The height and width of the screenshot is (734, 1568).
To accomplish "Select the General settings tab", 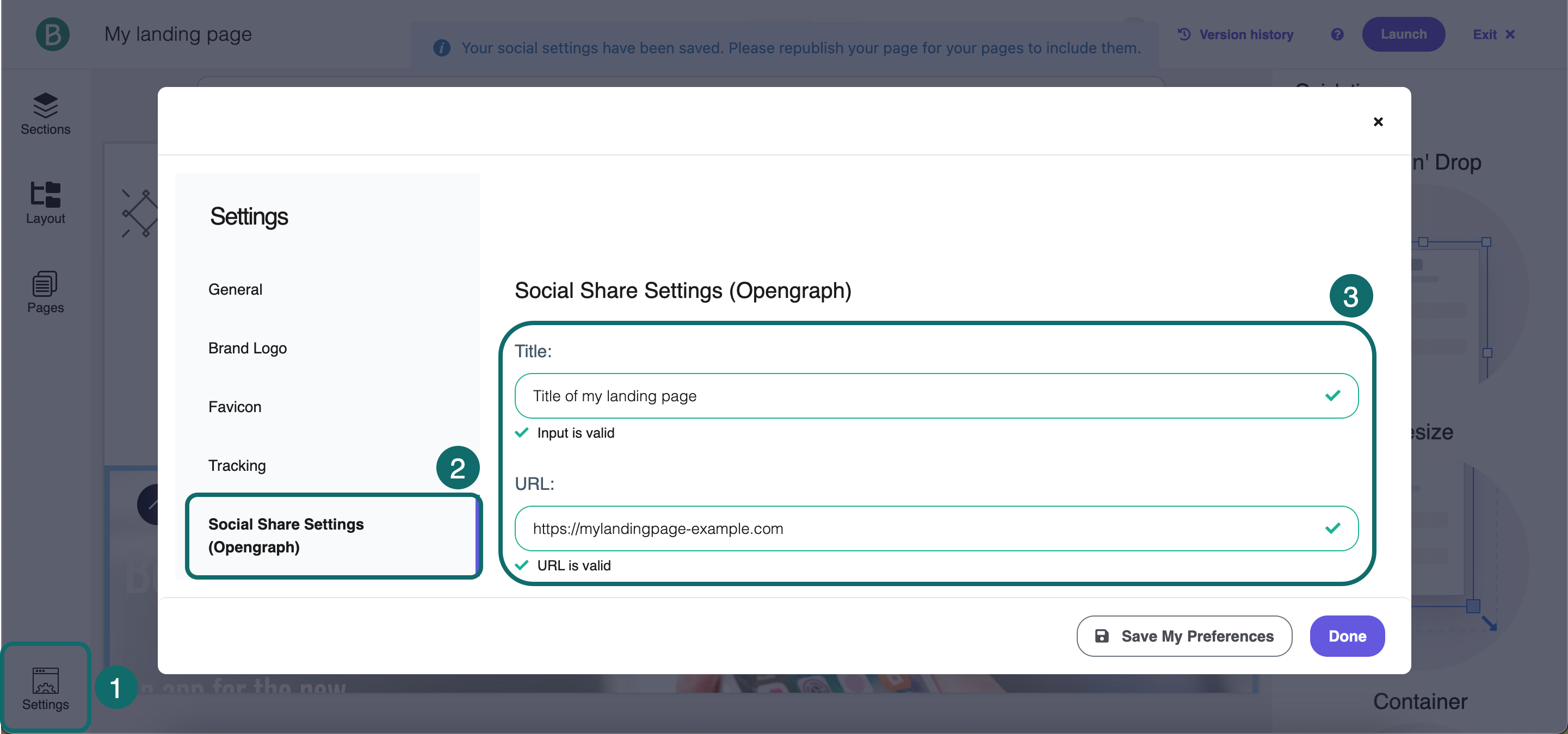I will [235, 289].
